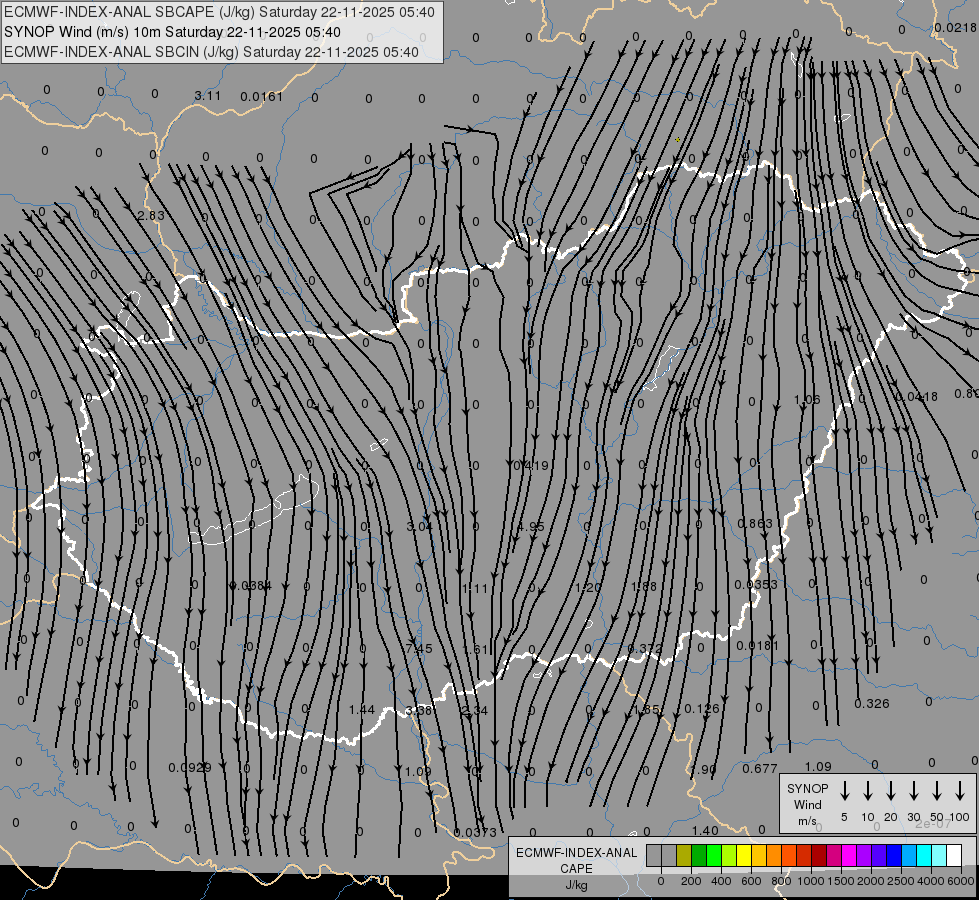The height and width of the screenshot is (900, 979).
Task: Click the 0.0929 value on the map
Action: [x=190, y=768]
